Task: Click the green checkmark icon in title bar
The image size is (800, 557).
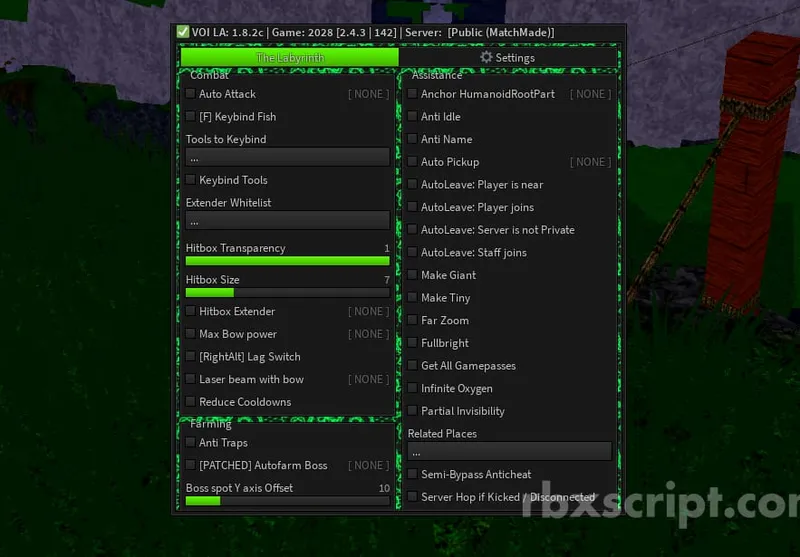Action: (x=183, y=32)
